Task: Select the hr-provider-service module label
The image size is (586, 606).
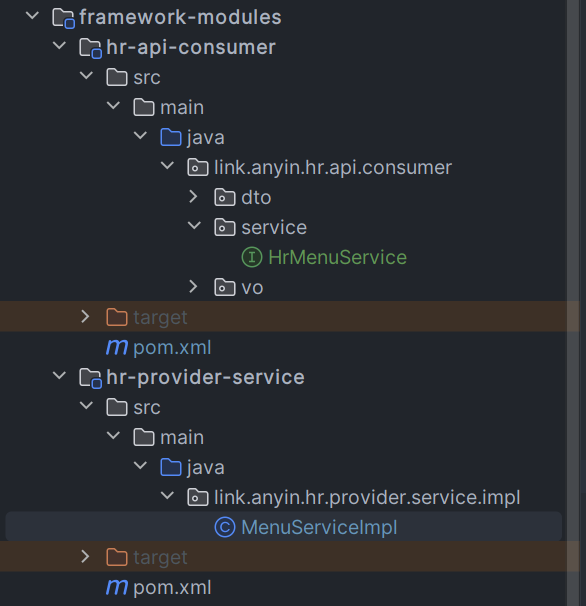Action: (x=205, y=377)
